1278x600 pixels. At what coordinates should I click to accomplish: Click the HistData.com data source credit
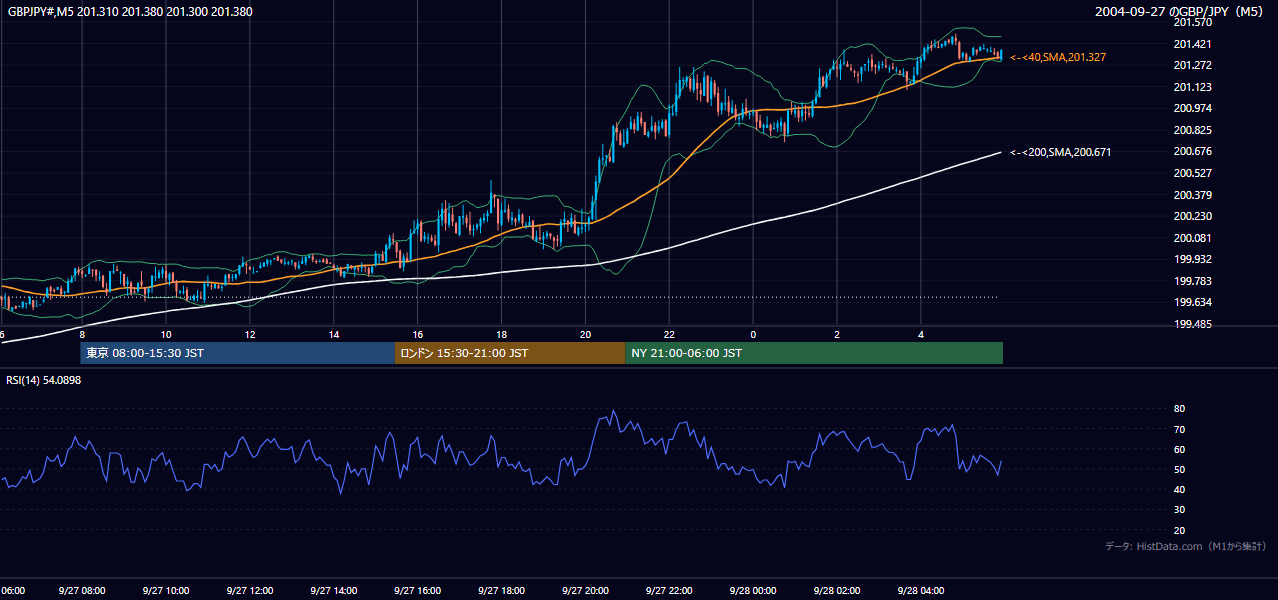pos(1186,546)
